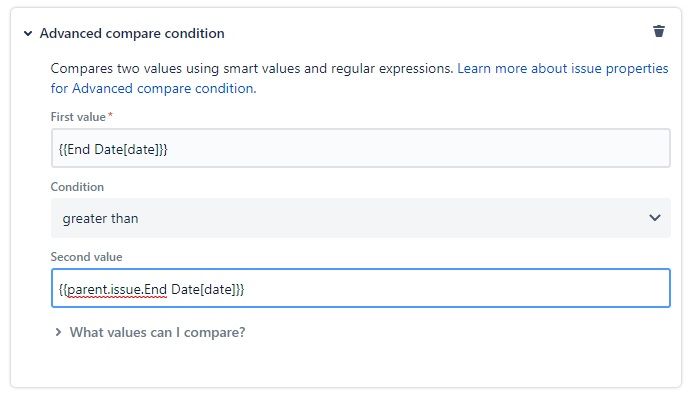694x394 pixels.
Task: Click the Second value label
Action: (86, 257)
